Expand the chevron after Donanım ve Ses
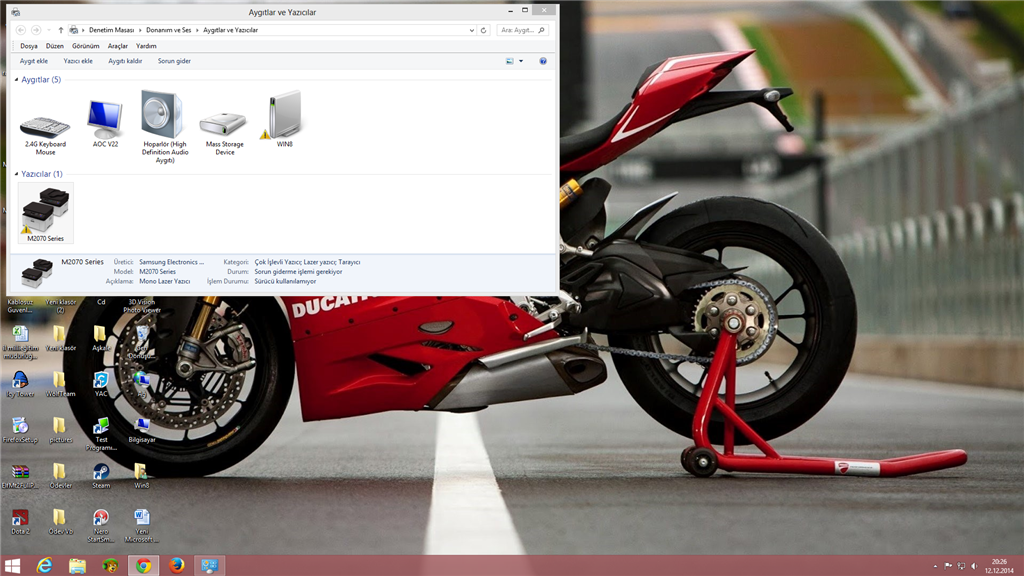The width and height of the screenshot is (1024, 576). [197, 30]
